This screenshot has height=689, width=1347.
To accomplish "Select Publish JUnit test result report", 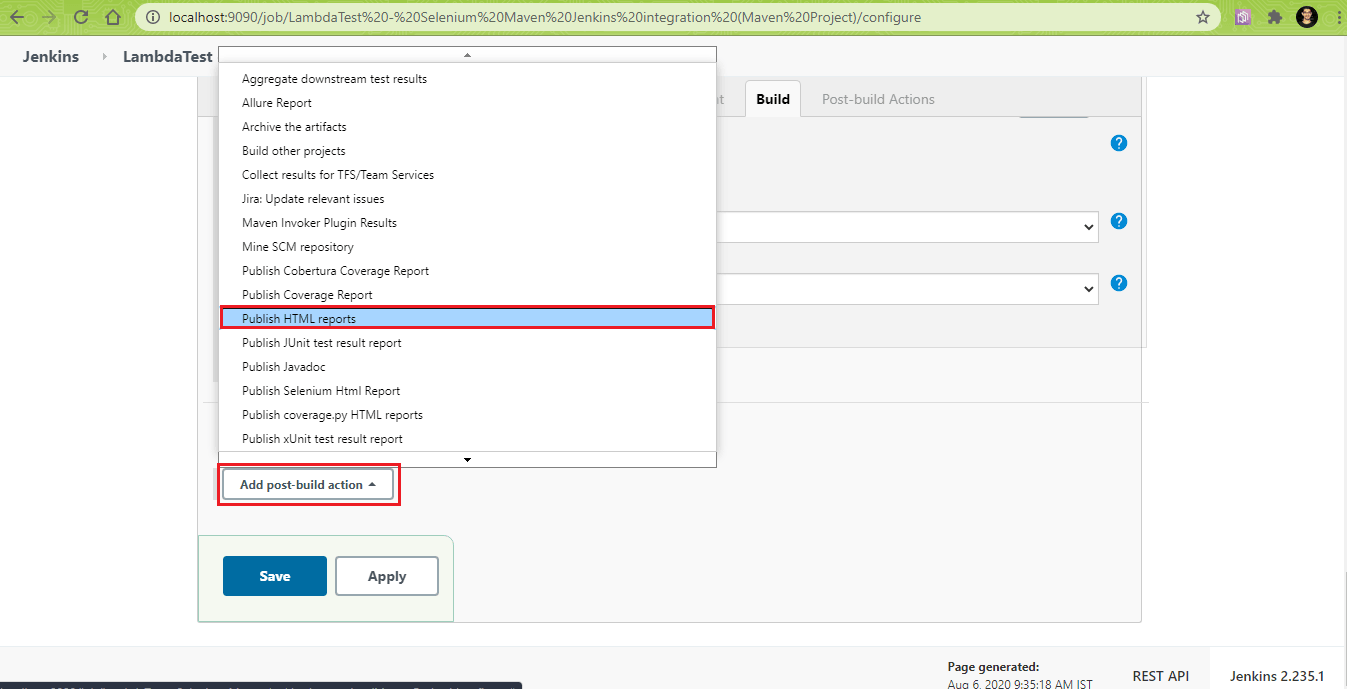I will pyautogui.click(x=467, y=343).
